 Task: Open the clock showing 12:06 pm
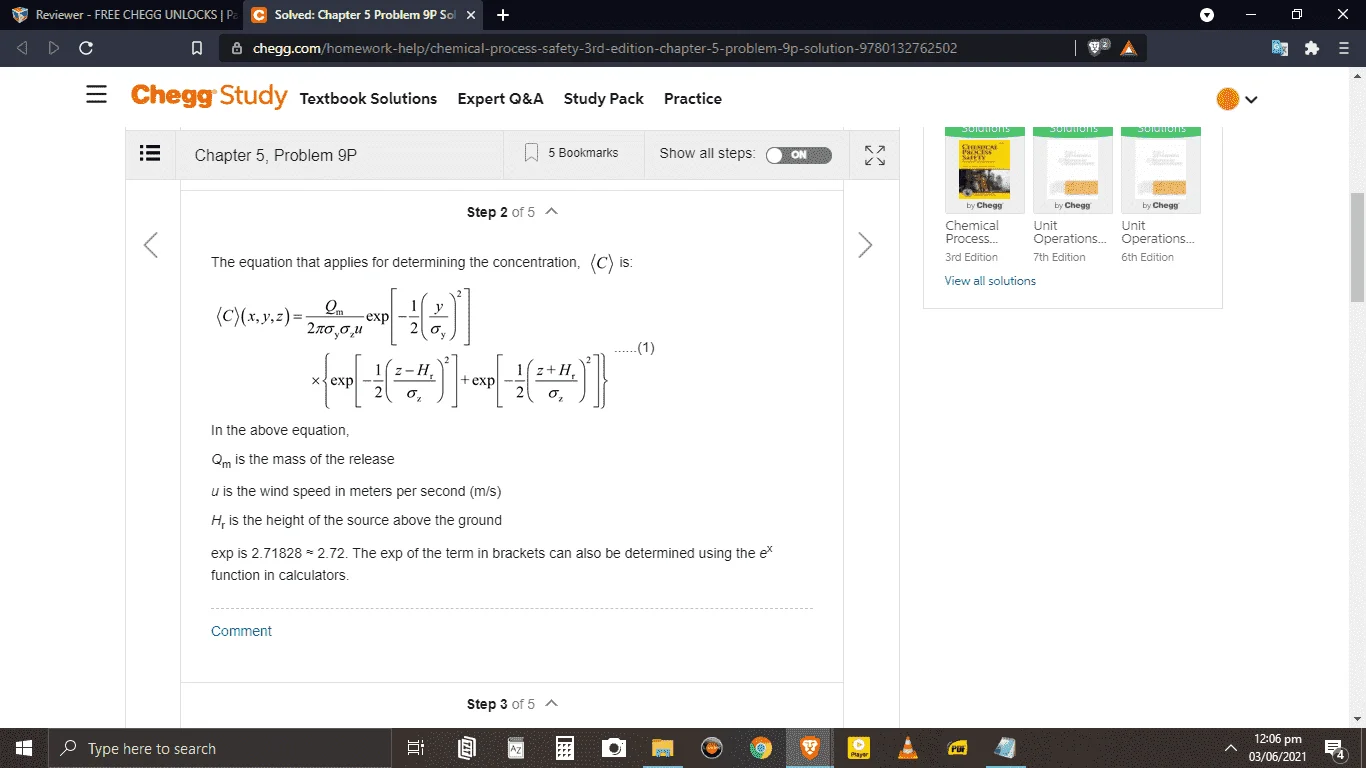tap(1277, 748)
